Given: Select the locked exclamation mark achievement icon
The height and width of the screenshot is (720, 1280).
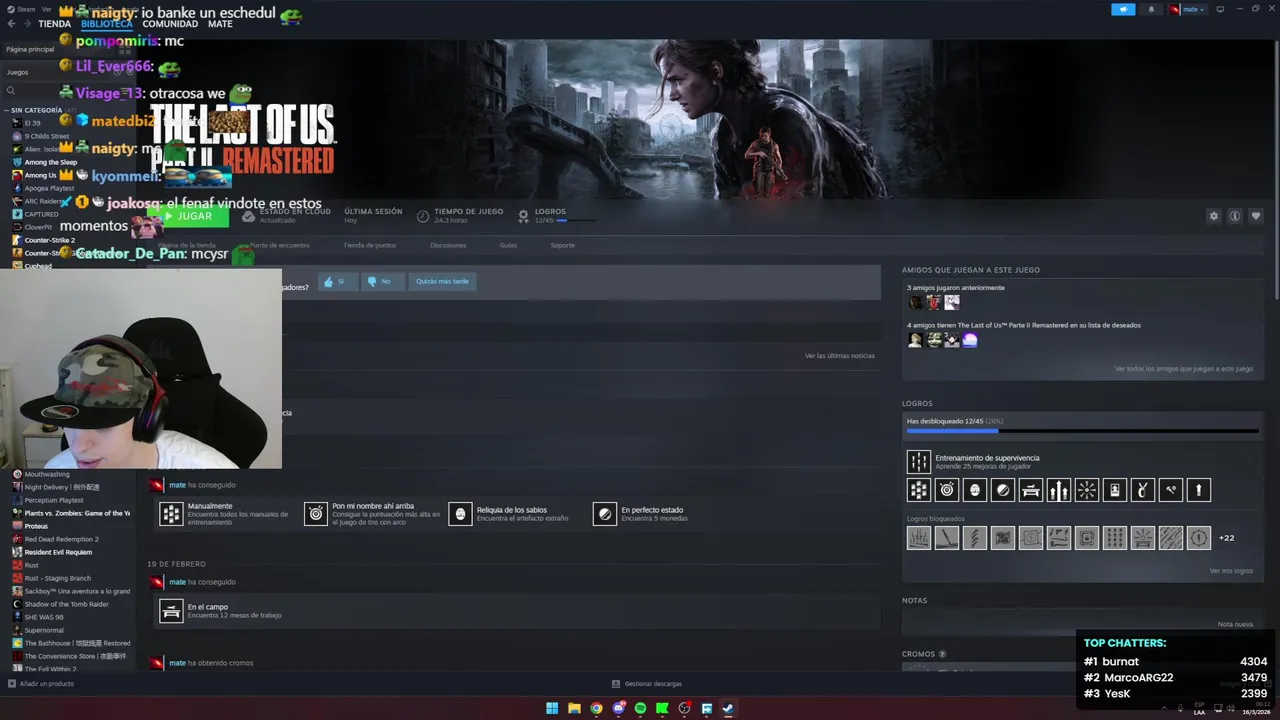Looking at the screenshot, I should [1199, 538].
